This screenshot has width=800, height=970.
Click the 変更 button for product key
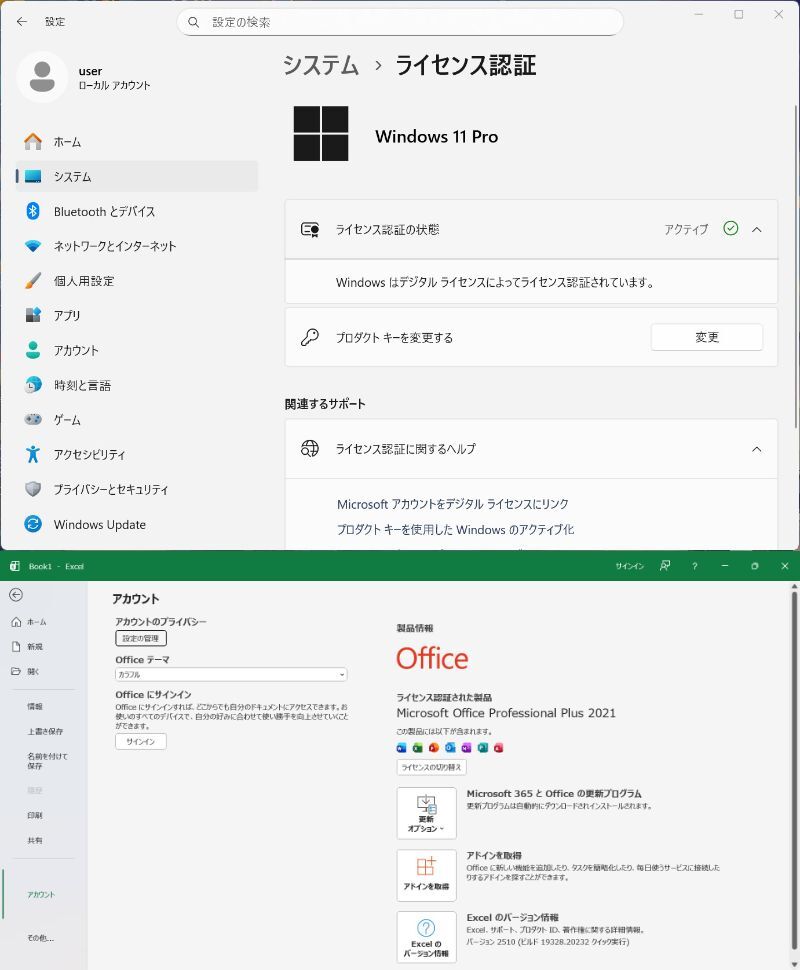pos(706,337)
